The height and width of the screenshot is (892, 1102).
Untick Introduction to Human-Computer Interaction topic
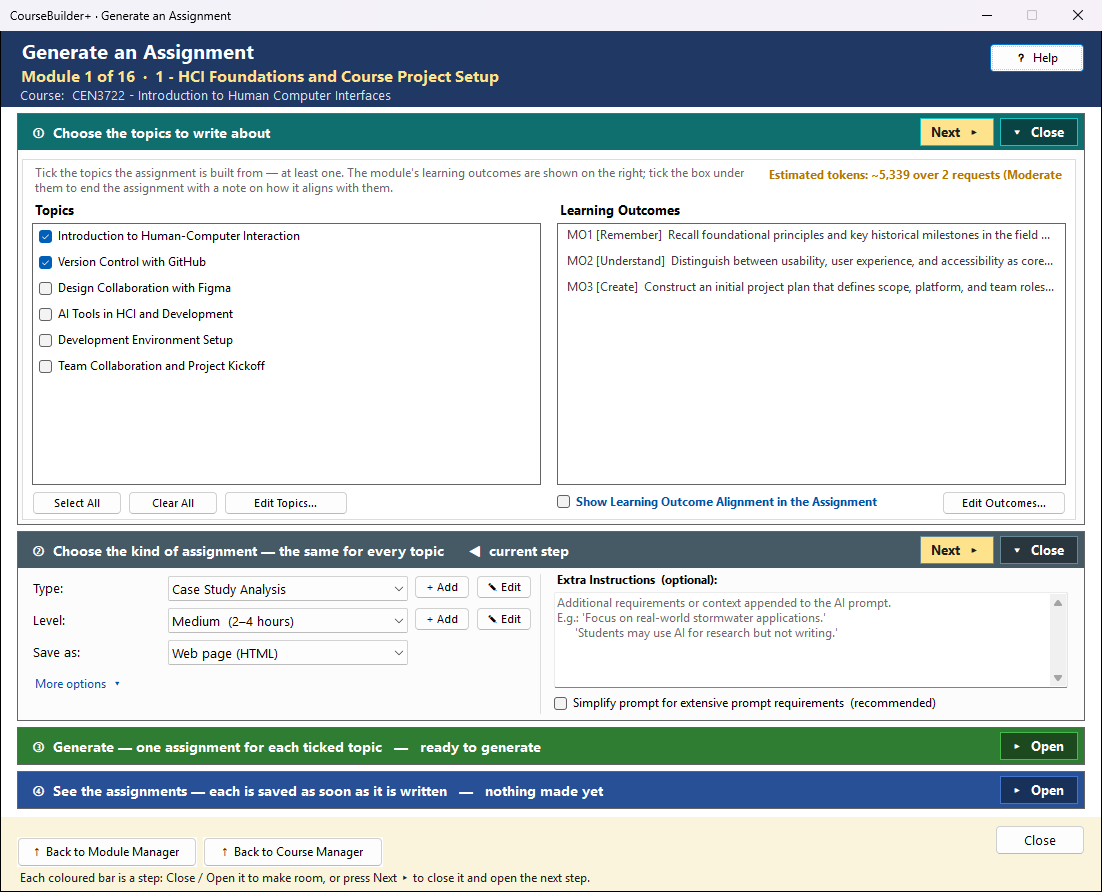pos(46,236)
